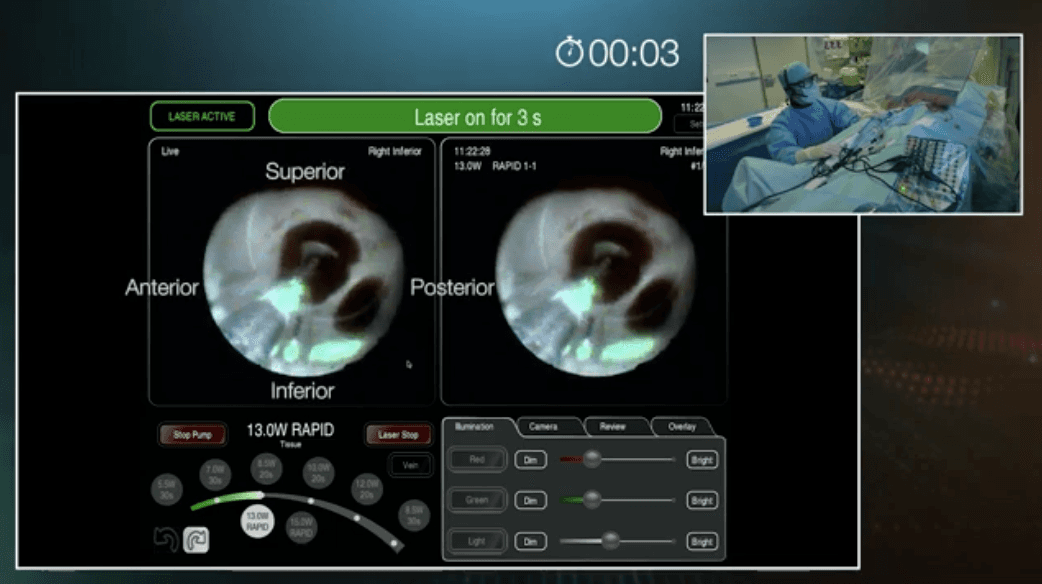Select the 15.0W RAPID dose circle
The height and width of the screenshot is (584, 1042).
point(301,528)
